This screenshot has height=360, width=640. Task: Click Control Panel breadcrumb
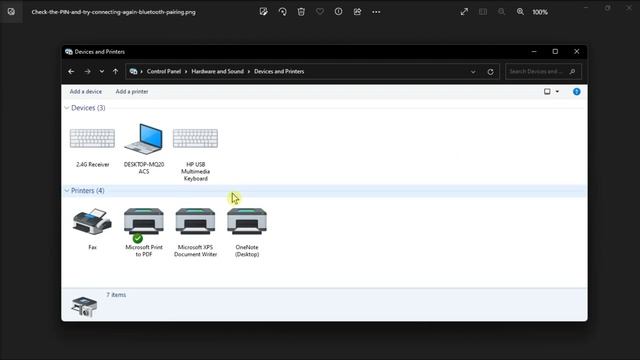(164, 71)
